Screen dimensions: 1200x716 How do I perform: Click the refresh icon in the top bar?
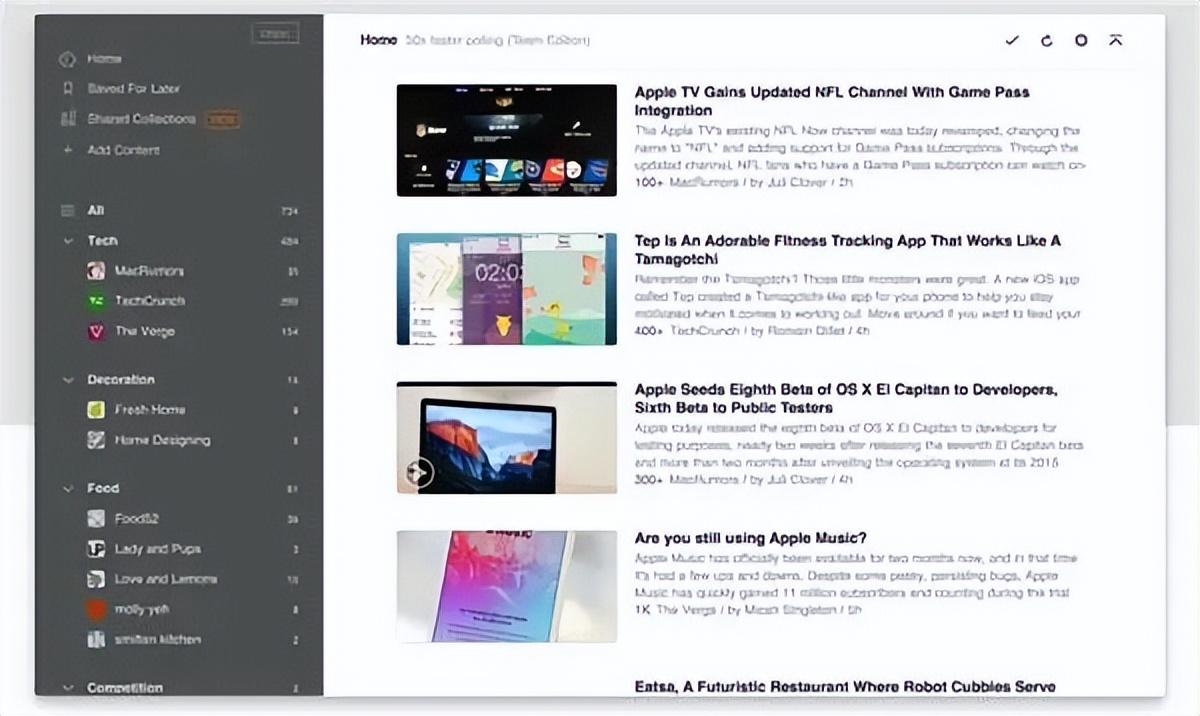coord(1047,40)
